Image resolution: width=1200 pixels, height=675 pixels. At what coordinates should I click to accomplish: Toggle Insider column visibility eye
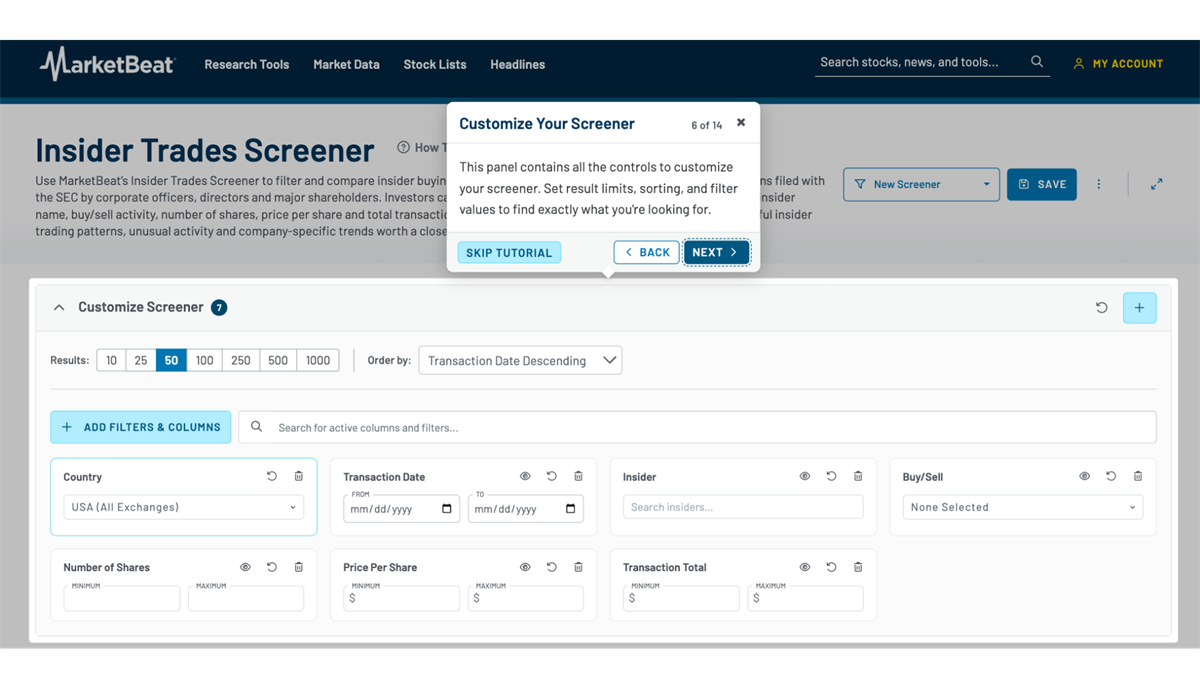(805, 477)
